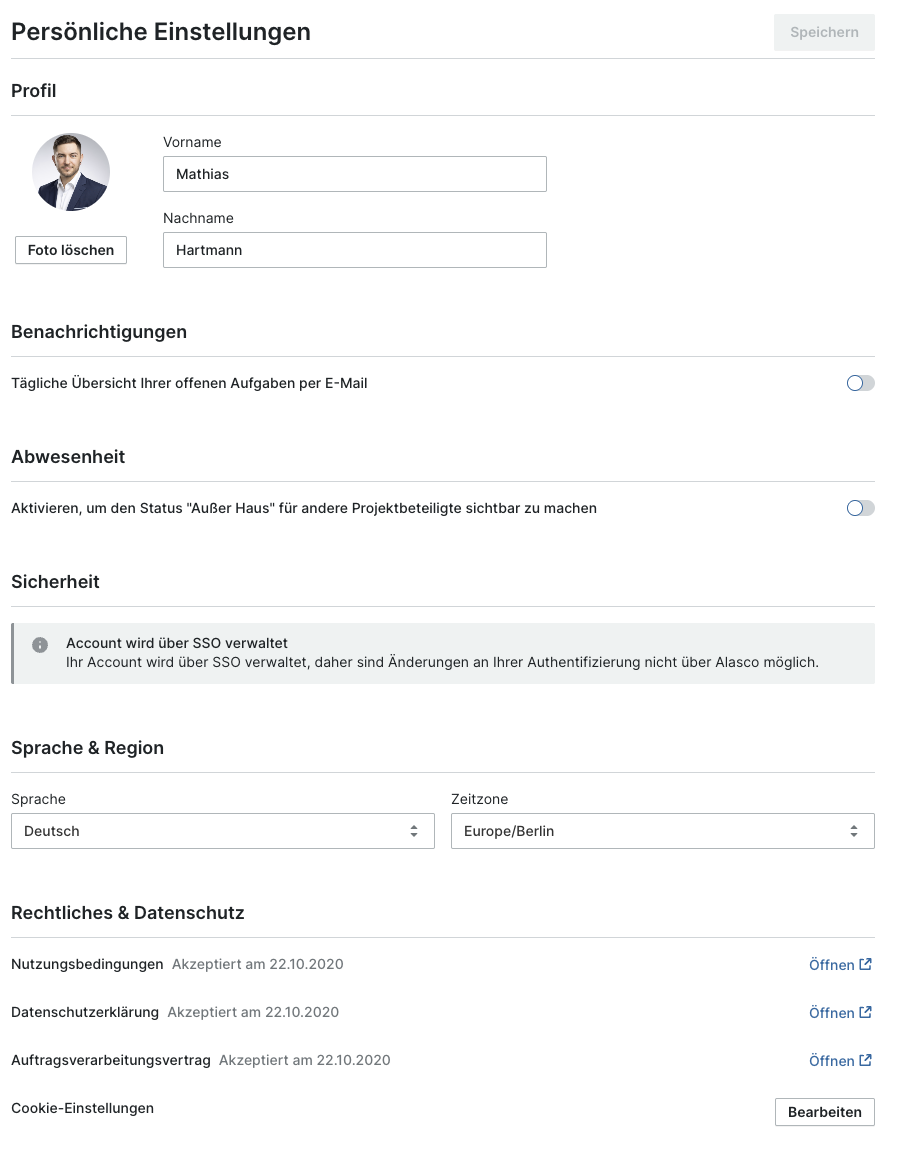914x1159 pixels.
Task: Click the Speichern button
Action: 824,33
